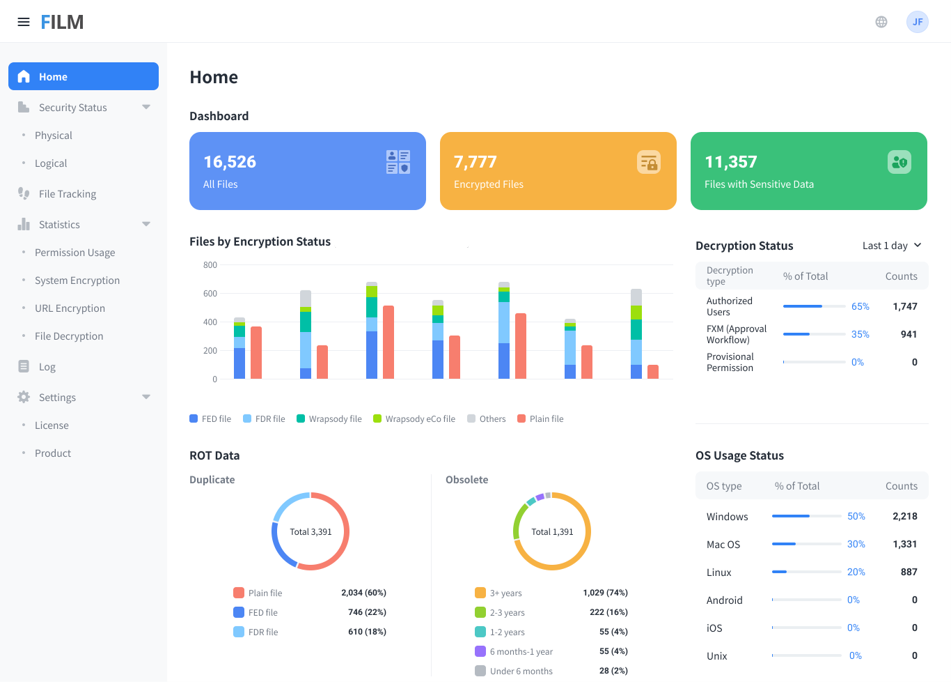
Task: Toggle FED file legend series
Action: (x=210, y=419)
